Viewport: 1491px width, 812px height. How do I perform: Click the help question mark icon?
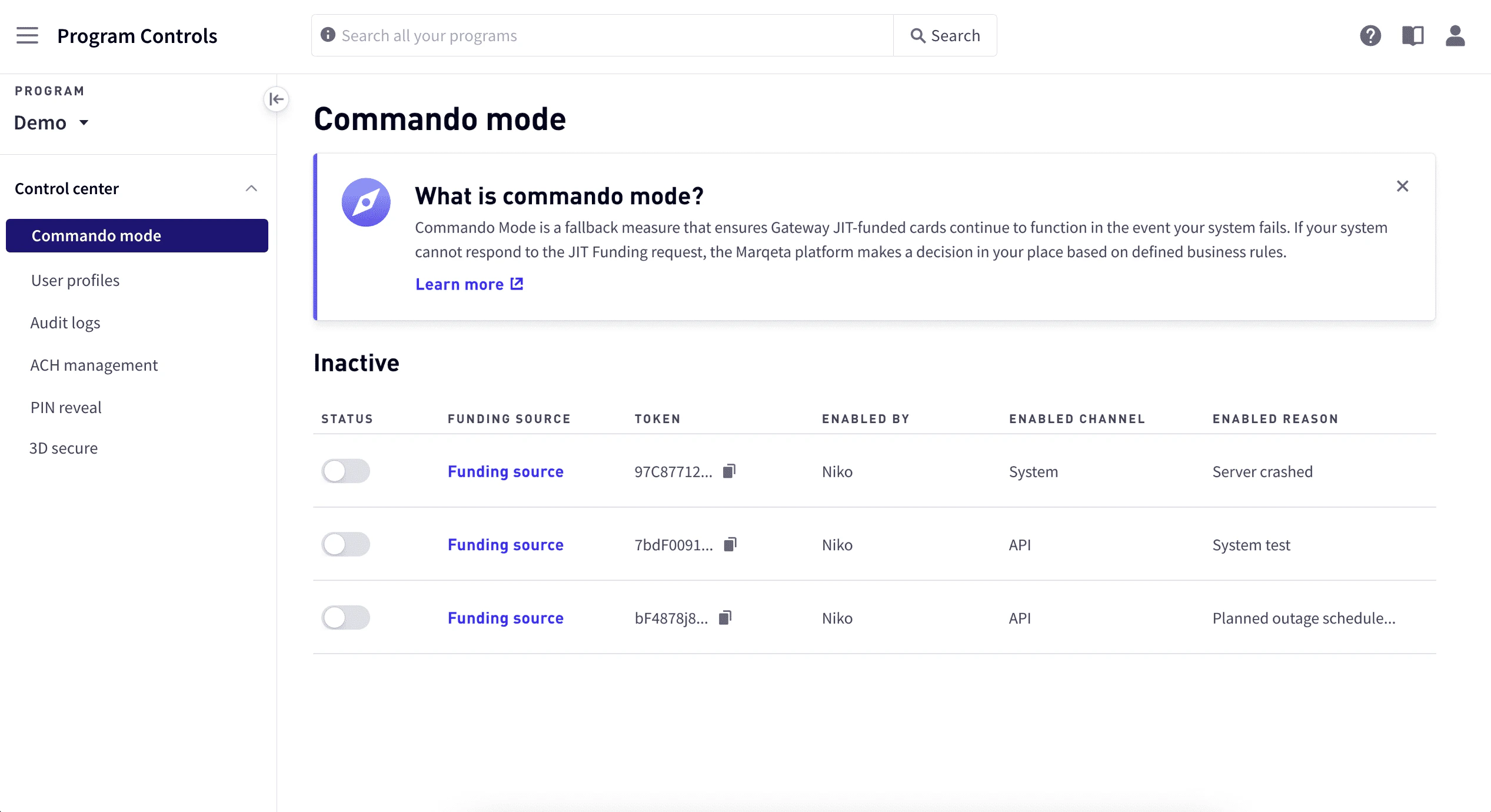pyautogui.click(x=1370, y=35)
